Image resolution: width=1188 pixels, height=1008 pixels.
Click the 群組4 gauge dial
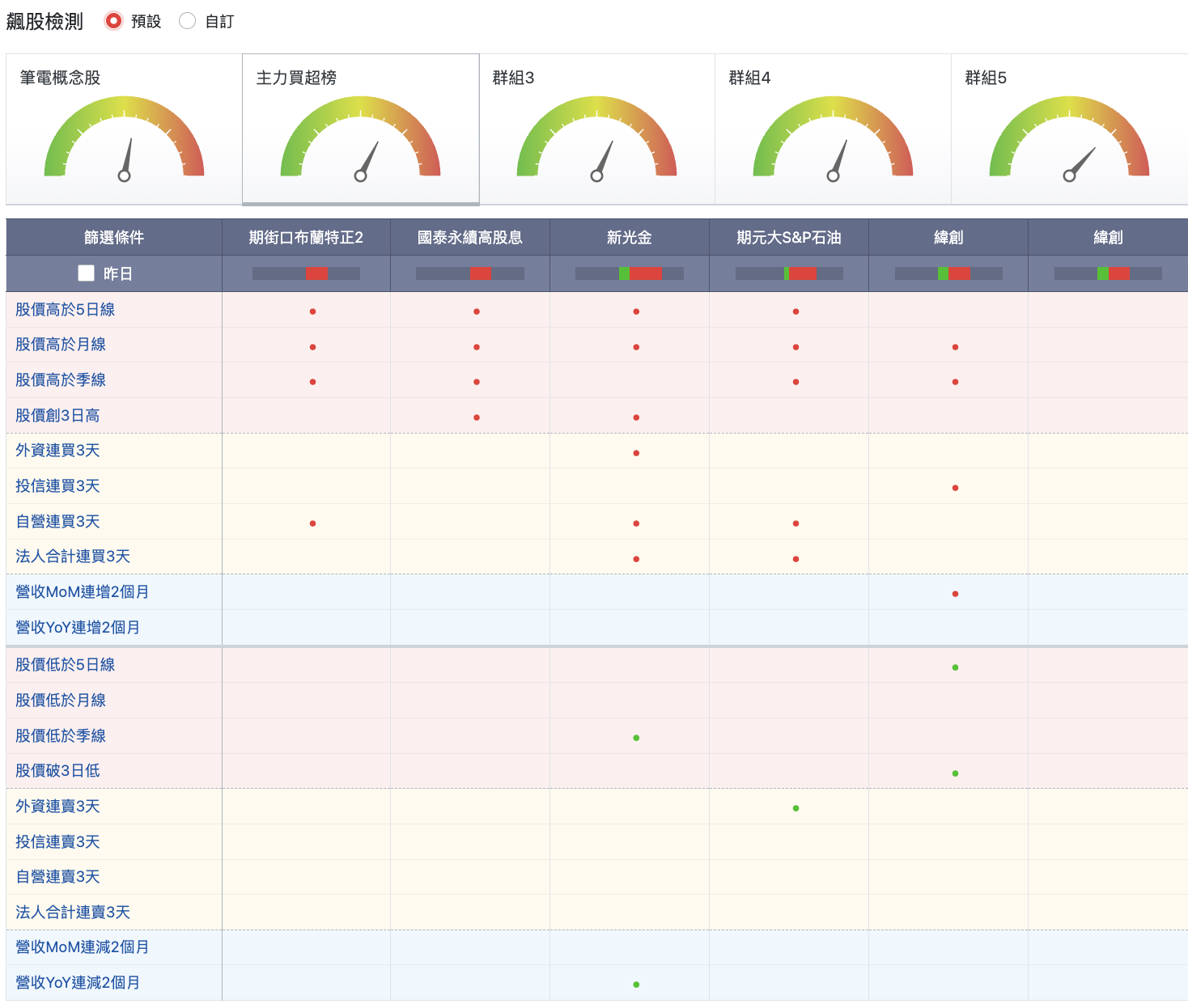[x=833, y=138]
